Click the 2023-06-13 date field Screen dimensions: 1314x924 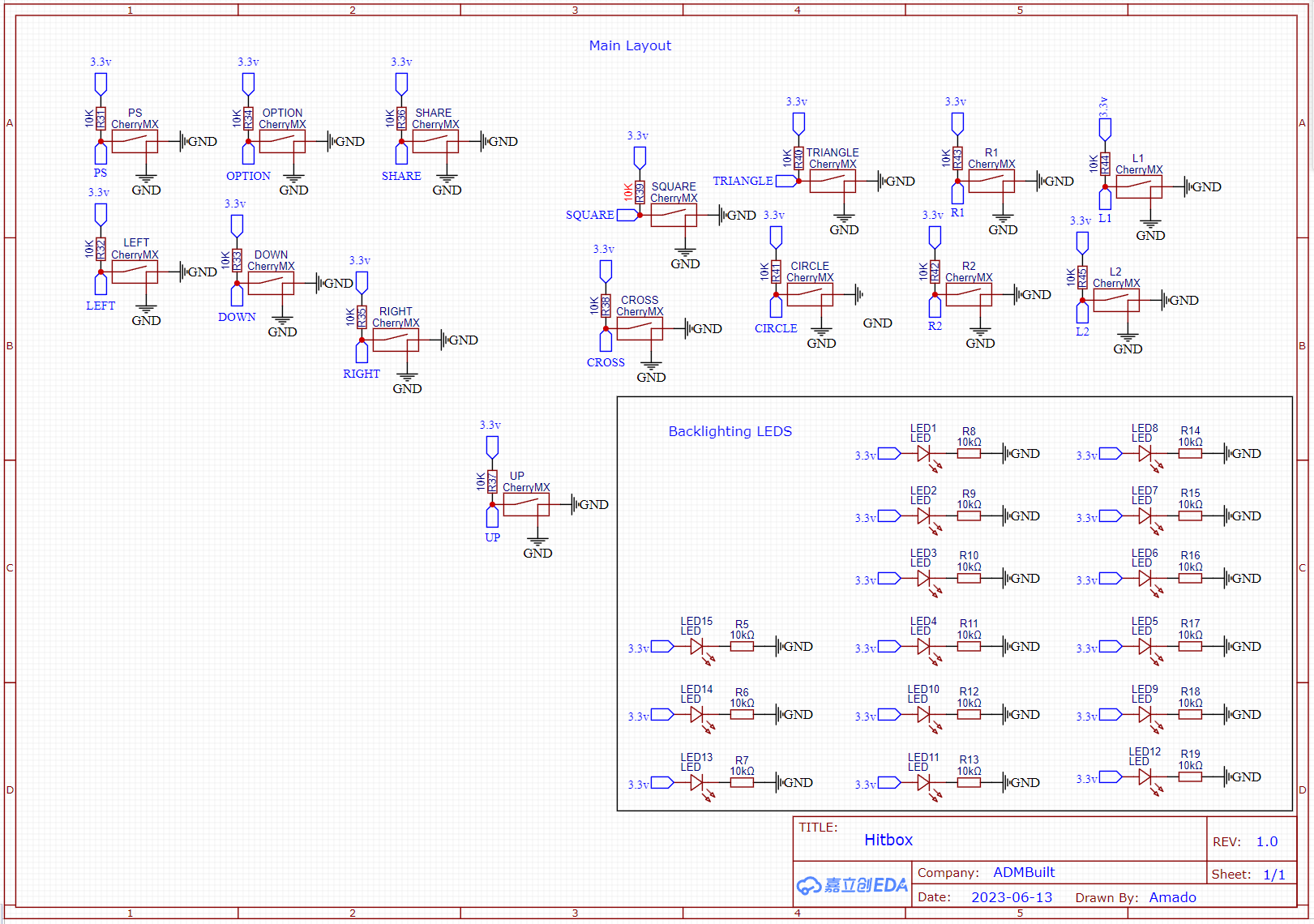point(1012,898)
